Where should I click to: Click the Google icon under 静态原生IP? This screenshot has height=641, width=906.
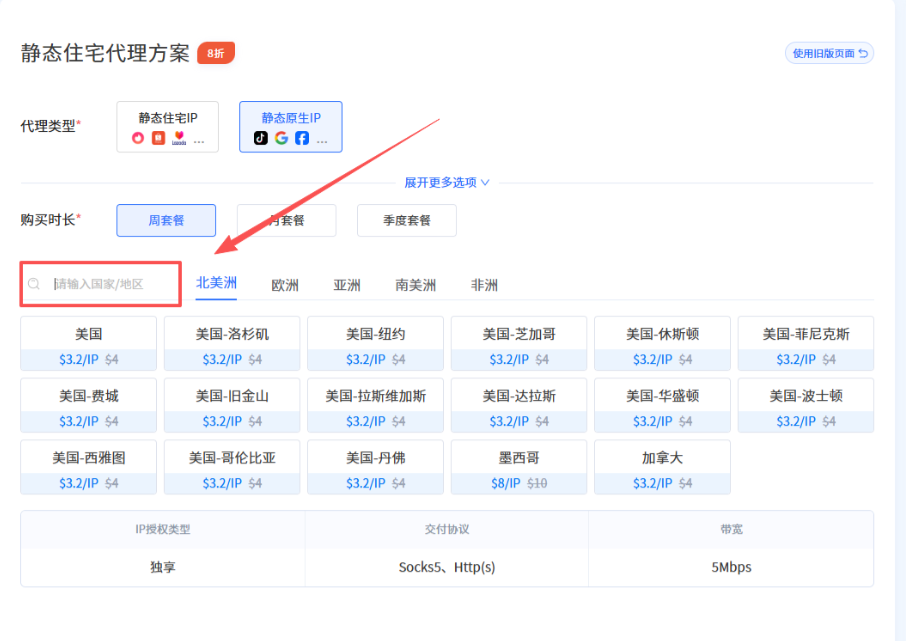click(x=281, y=138)
